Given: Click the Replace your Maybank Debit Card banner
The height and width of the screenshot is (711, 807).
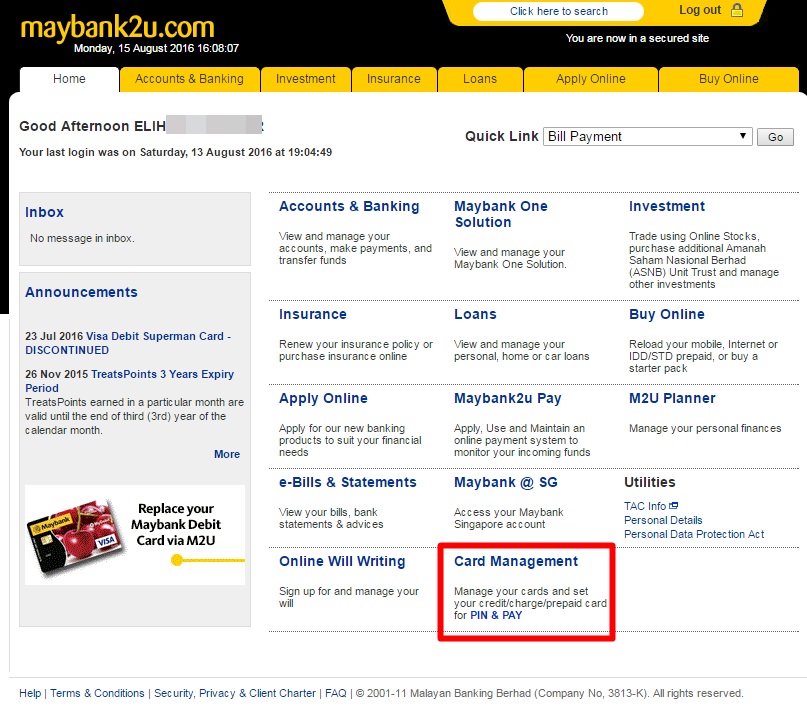Looking at the screenshot, I should click(135, 535).
